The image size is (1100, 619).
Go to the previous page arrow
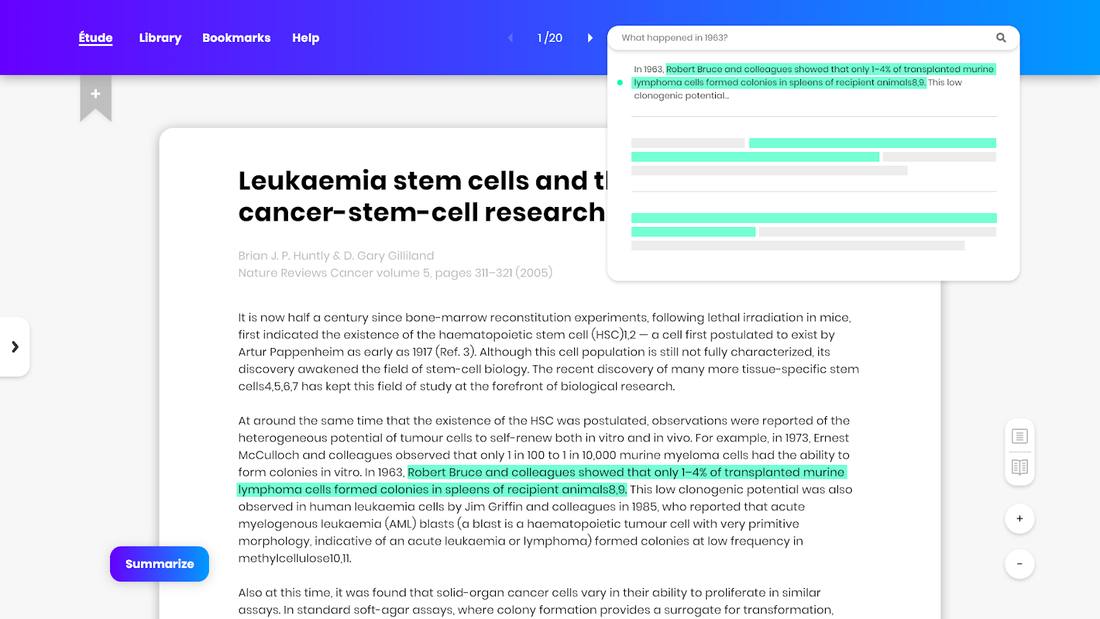(510, 38)
